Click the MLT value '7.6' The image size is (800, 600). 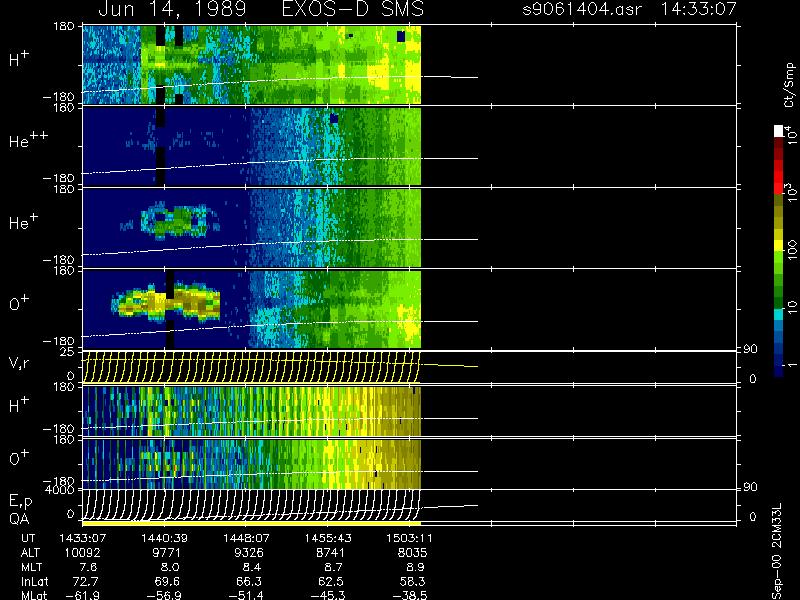point(88,567)
